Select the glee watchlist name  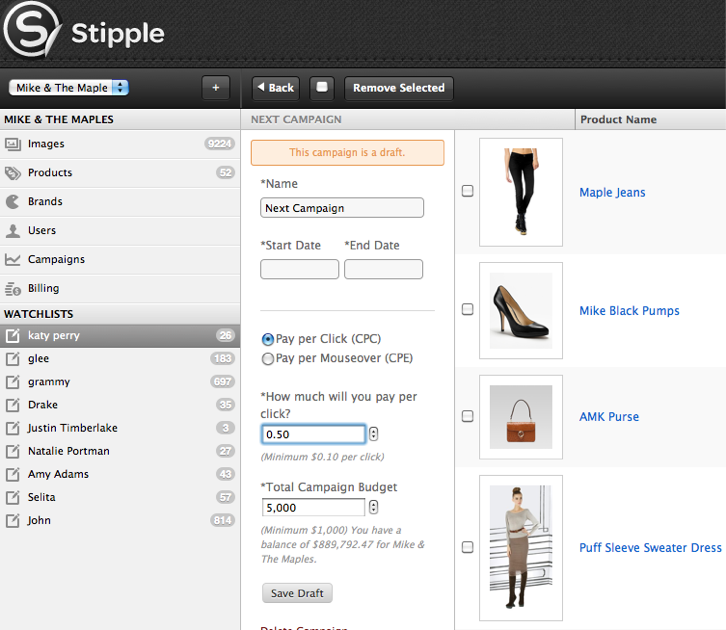38,358
